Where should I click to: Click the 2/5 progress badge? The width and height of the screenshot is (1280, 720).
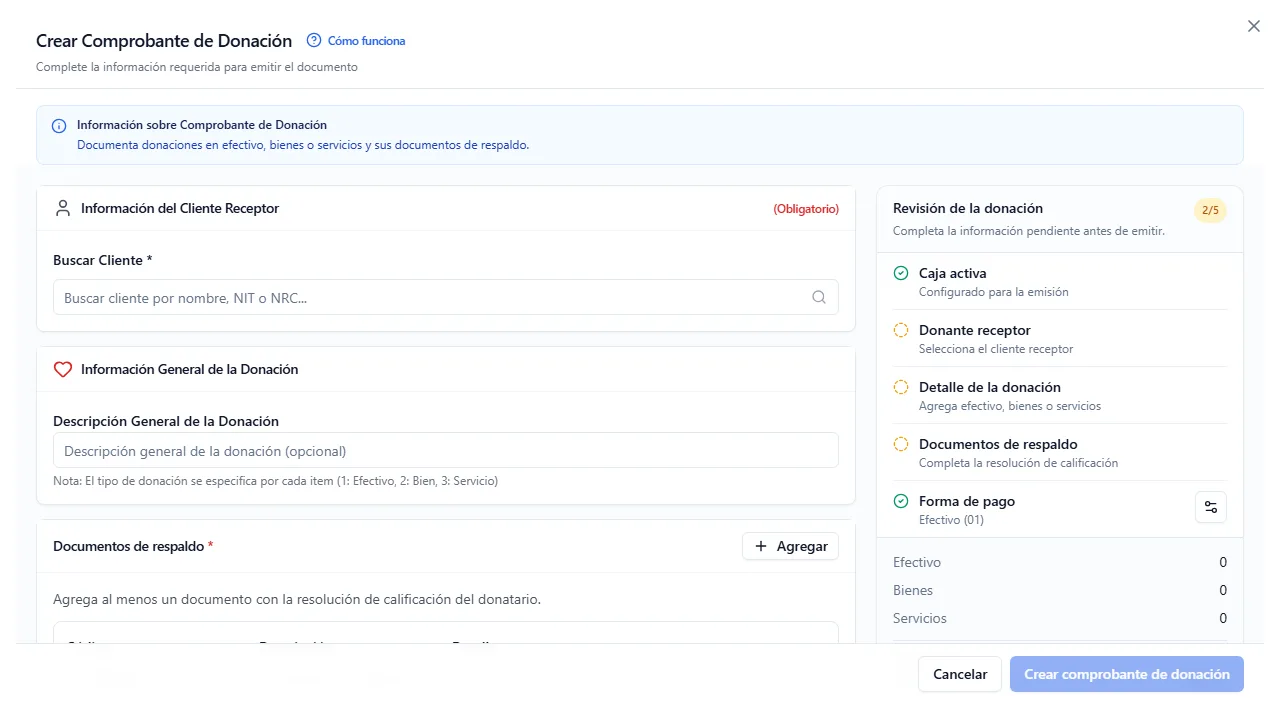coord(1210,211)
